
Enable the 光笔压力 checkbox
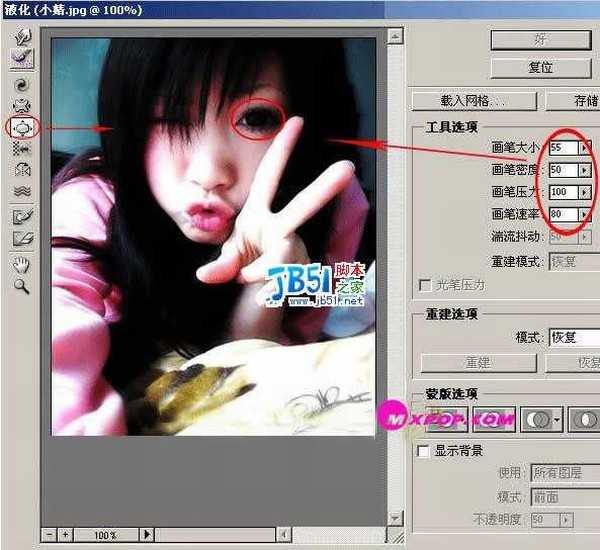425,285
